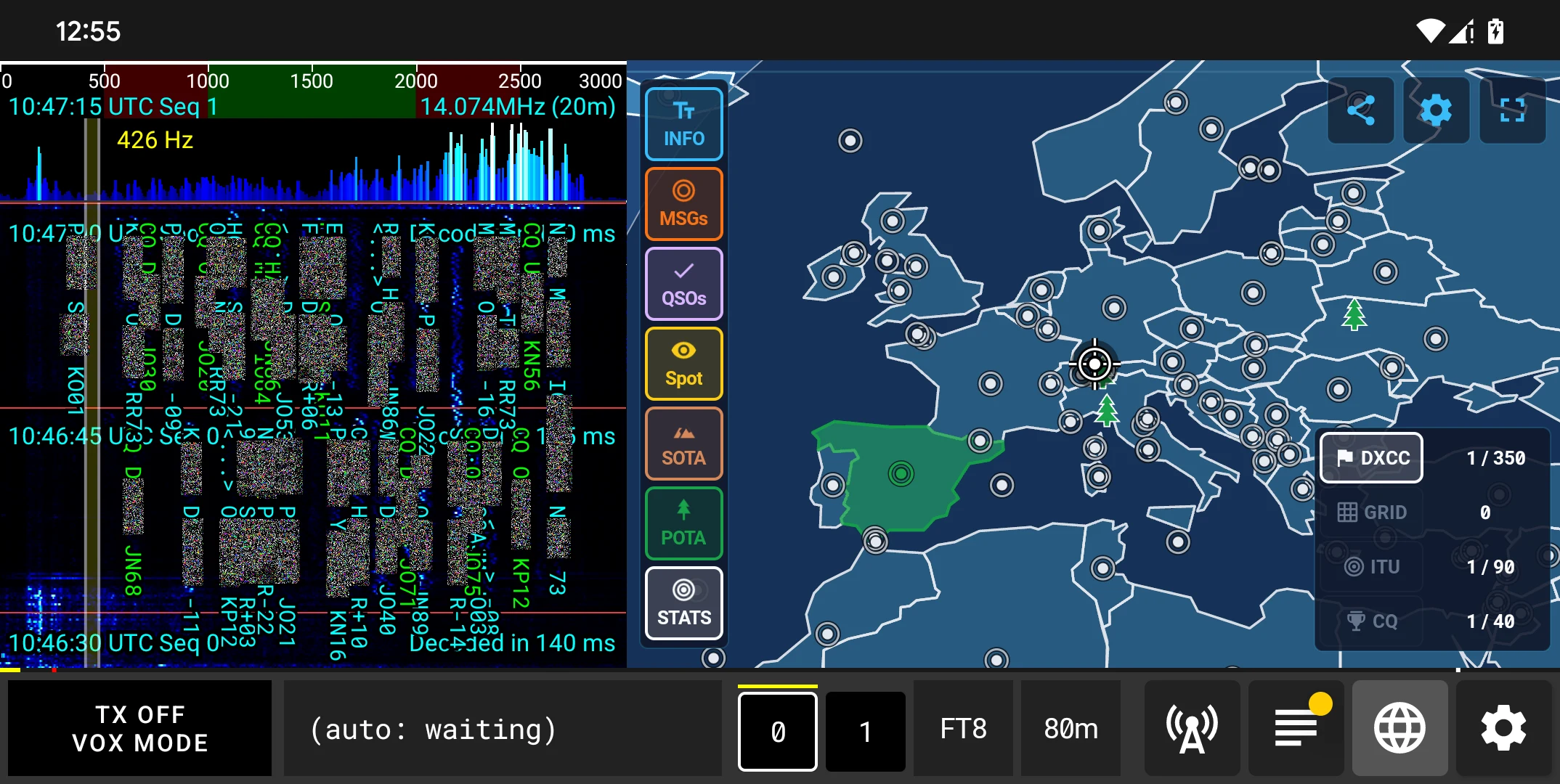
Task: Share the map view
Action: (1361, 110)
